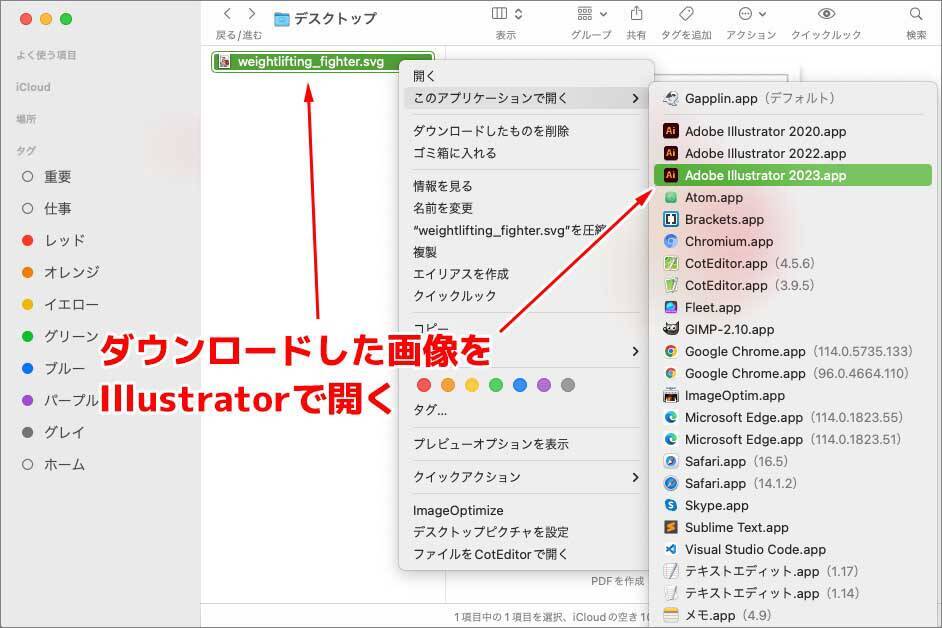Open the Action menu dropdown in toolbar

752,15
